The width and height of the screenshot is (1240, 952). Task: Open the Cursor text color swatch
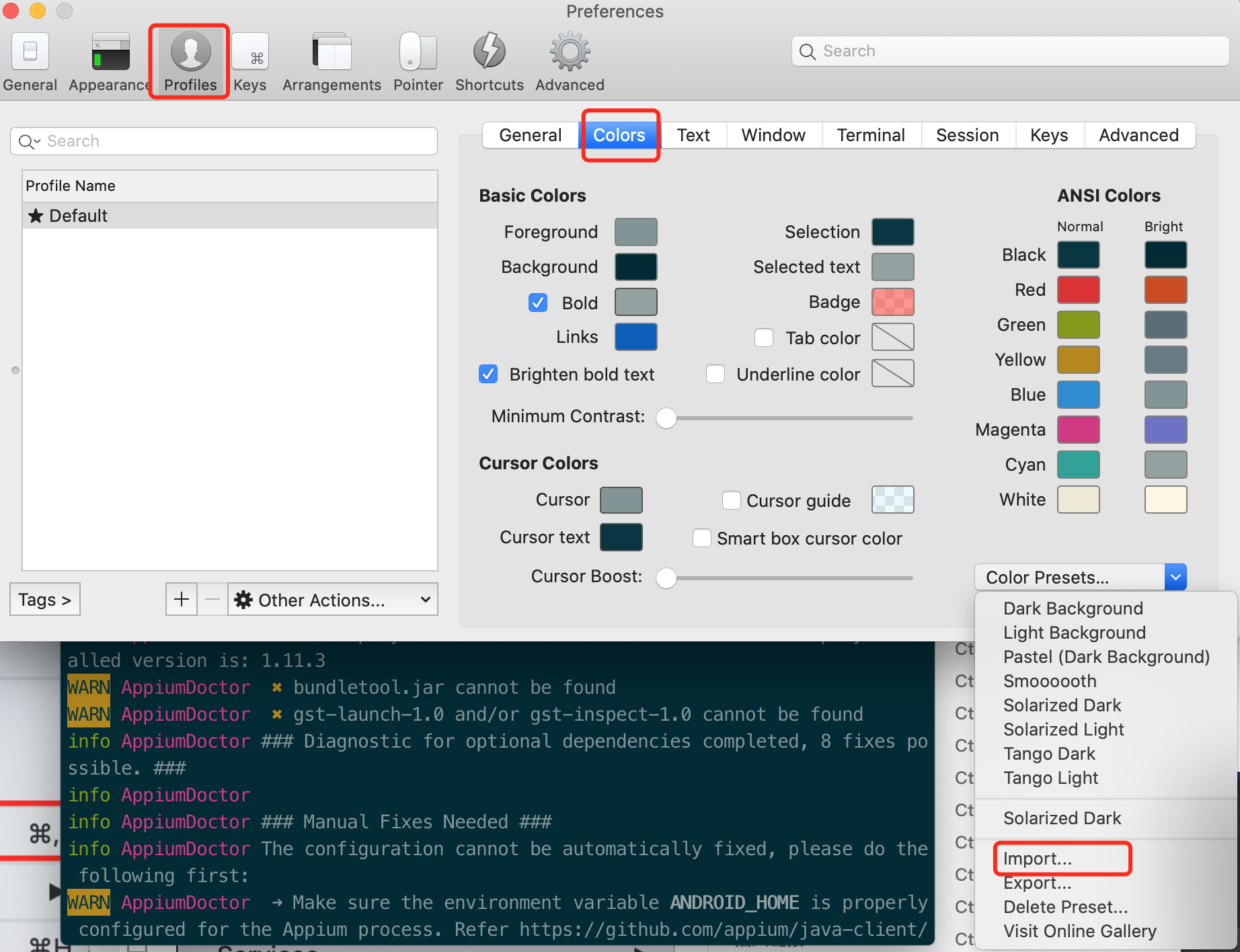click(x=621, y=537)
